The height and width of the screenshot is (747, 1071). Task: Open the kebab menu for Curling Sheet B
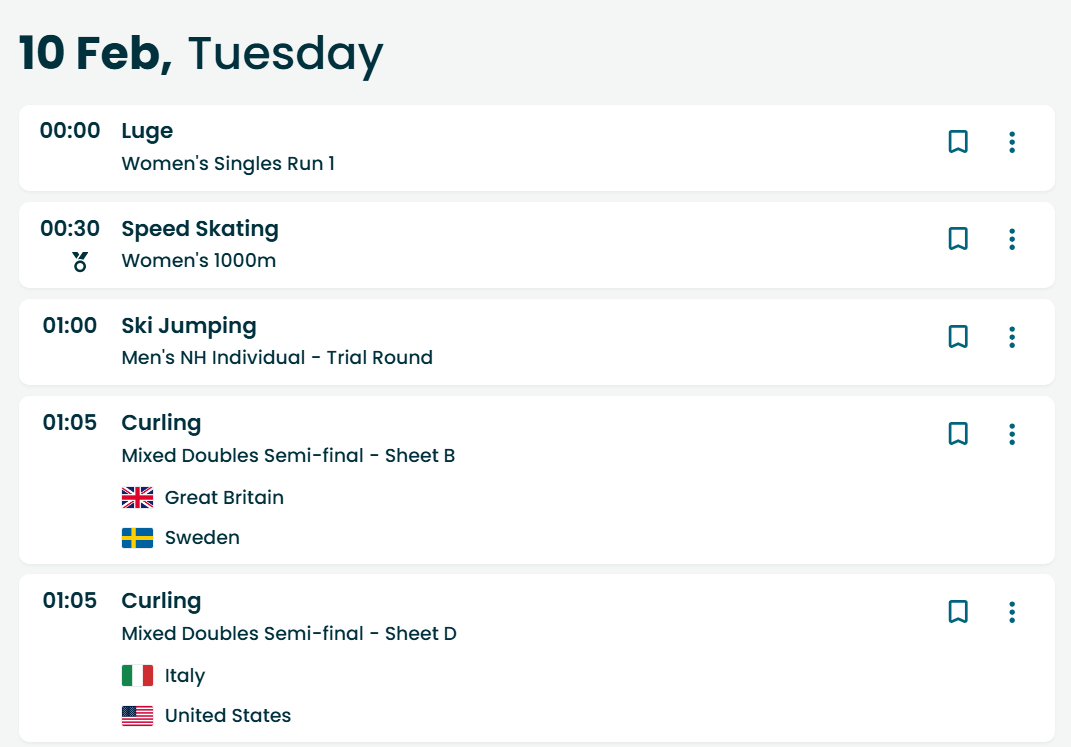click(x=1012, y=434)
